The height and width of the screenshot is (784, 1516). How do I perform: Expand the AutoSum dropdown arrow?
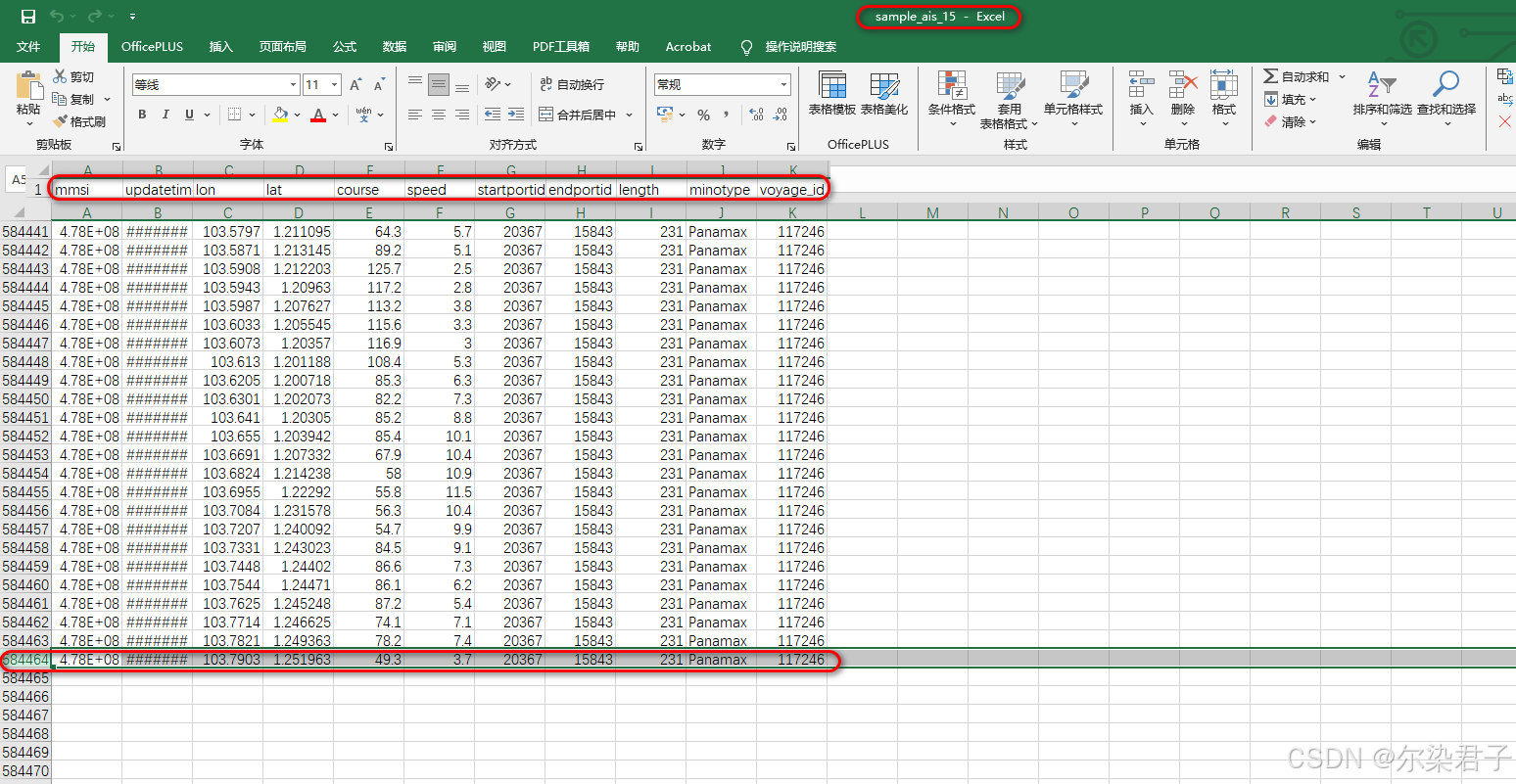point(1342,76)
